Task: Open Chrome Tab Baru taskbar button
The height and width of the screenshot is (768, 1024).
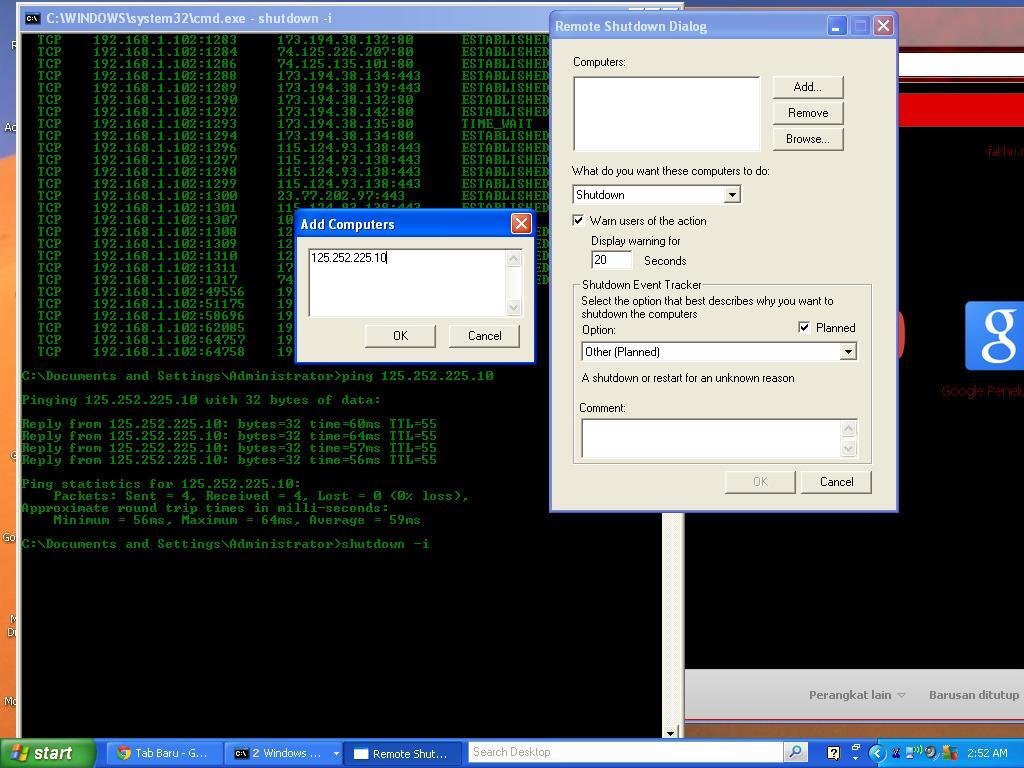Action: click(x=162, y=753)
